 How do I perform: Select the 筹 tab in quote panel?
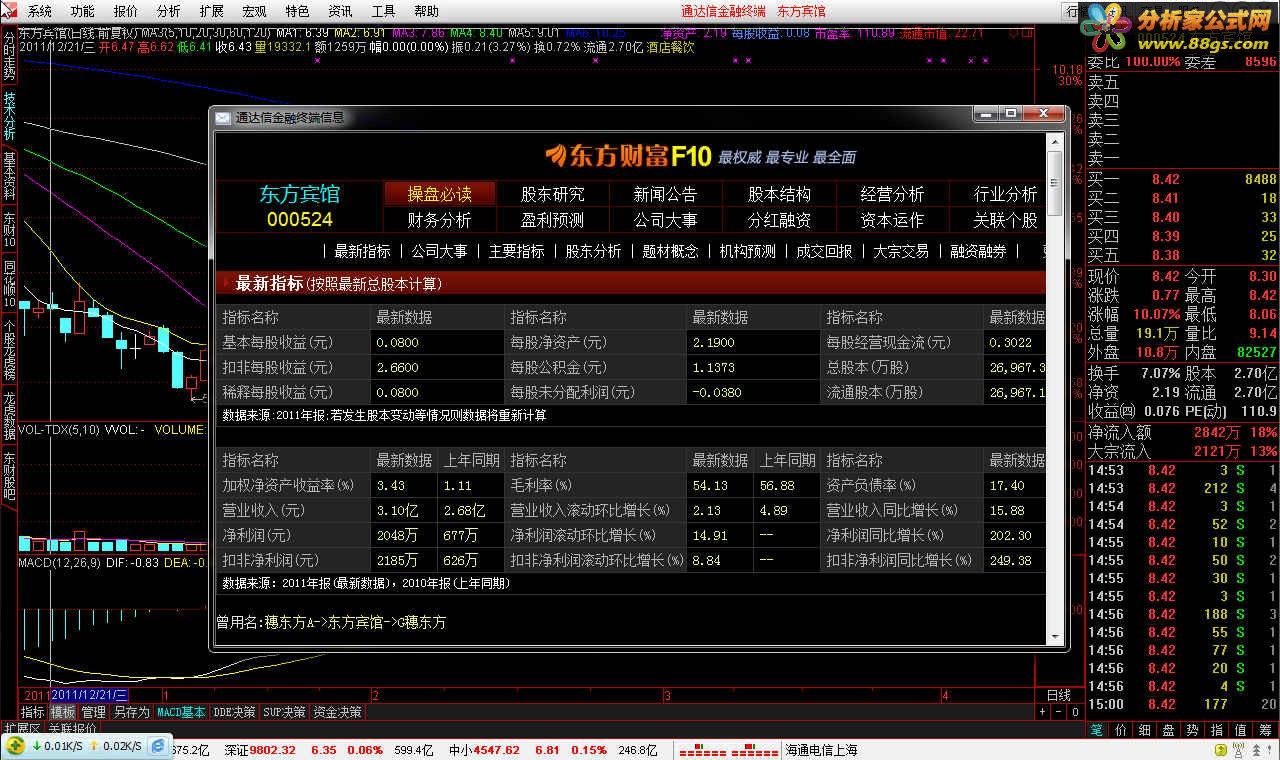[1265, 730]
